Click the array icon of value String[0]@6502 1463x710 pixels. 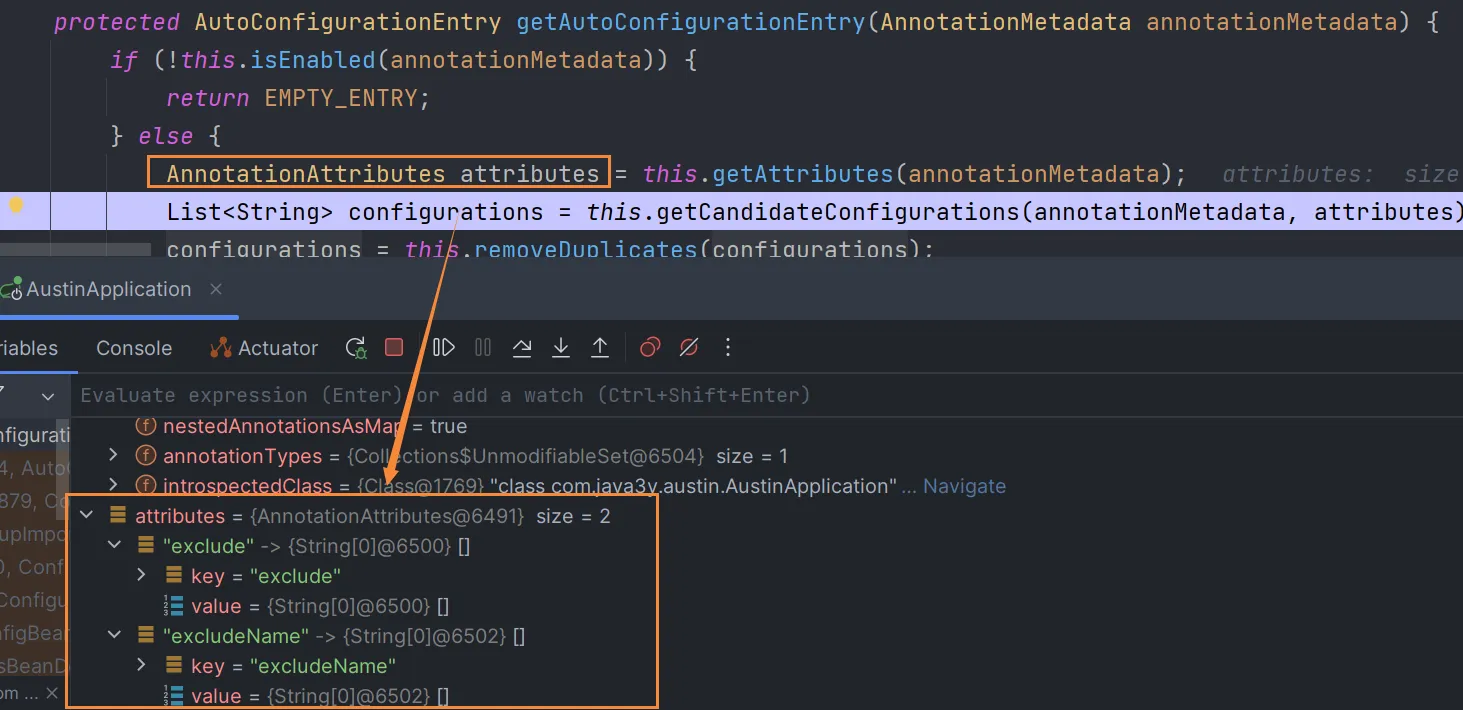tap(173, 696)
